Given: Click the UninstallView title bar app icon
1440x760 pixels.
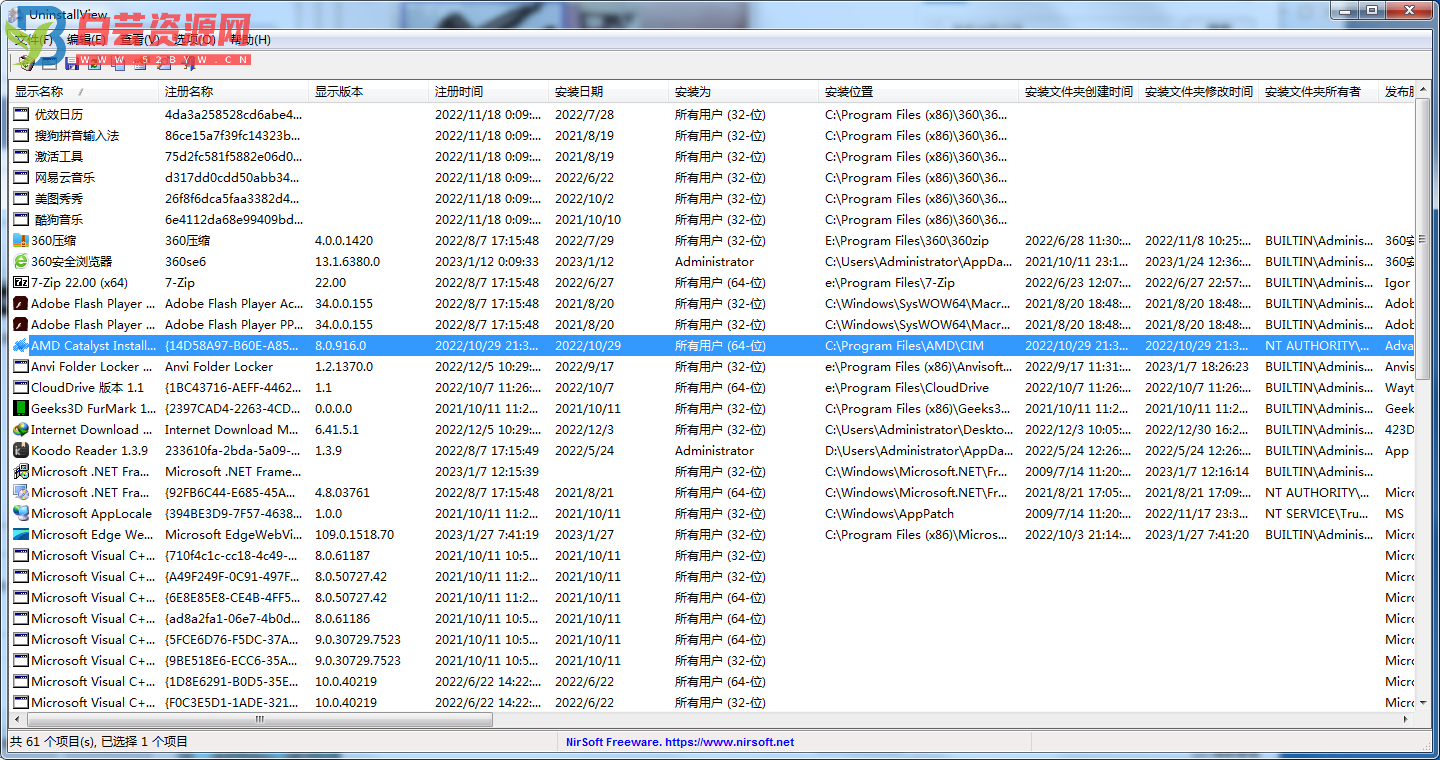Looking at the screenshot, I should click(x=14, y=15).
